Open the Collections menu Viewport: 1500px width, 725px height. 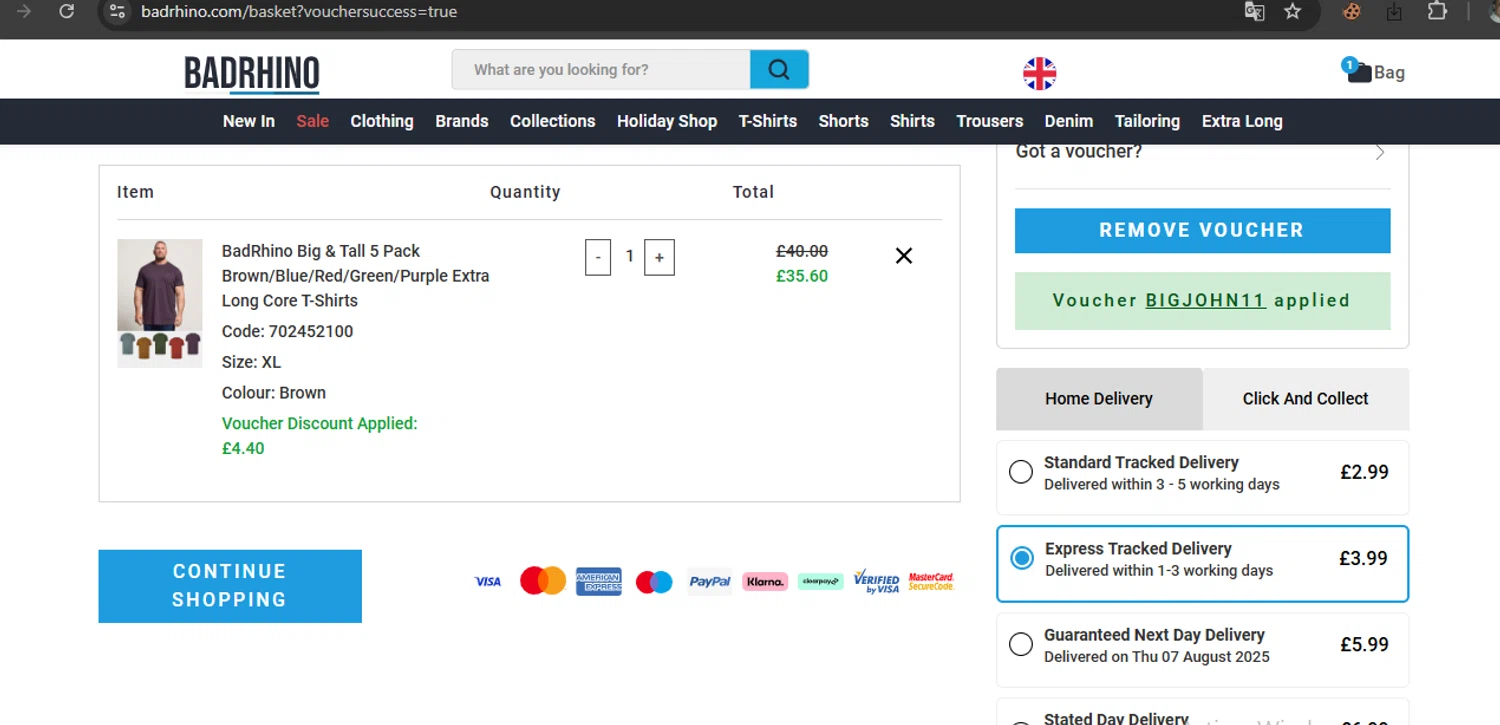pos(553,121)
